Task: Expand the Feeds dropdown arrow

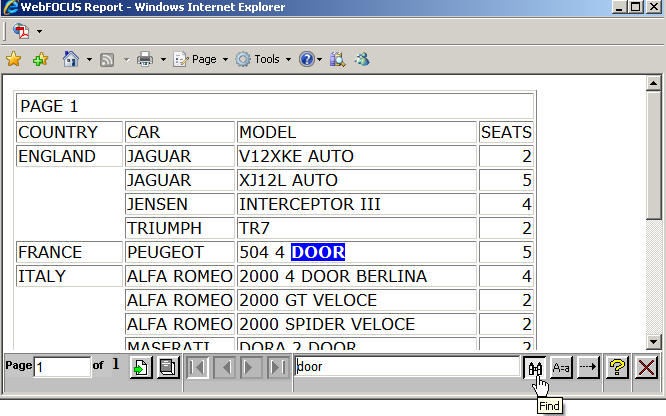Action: coord(127,59)
